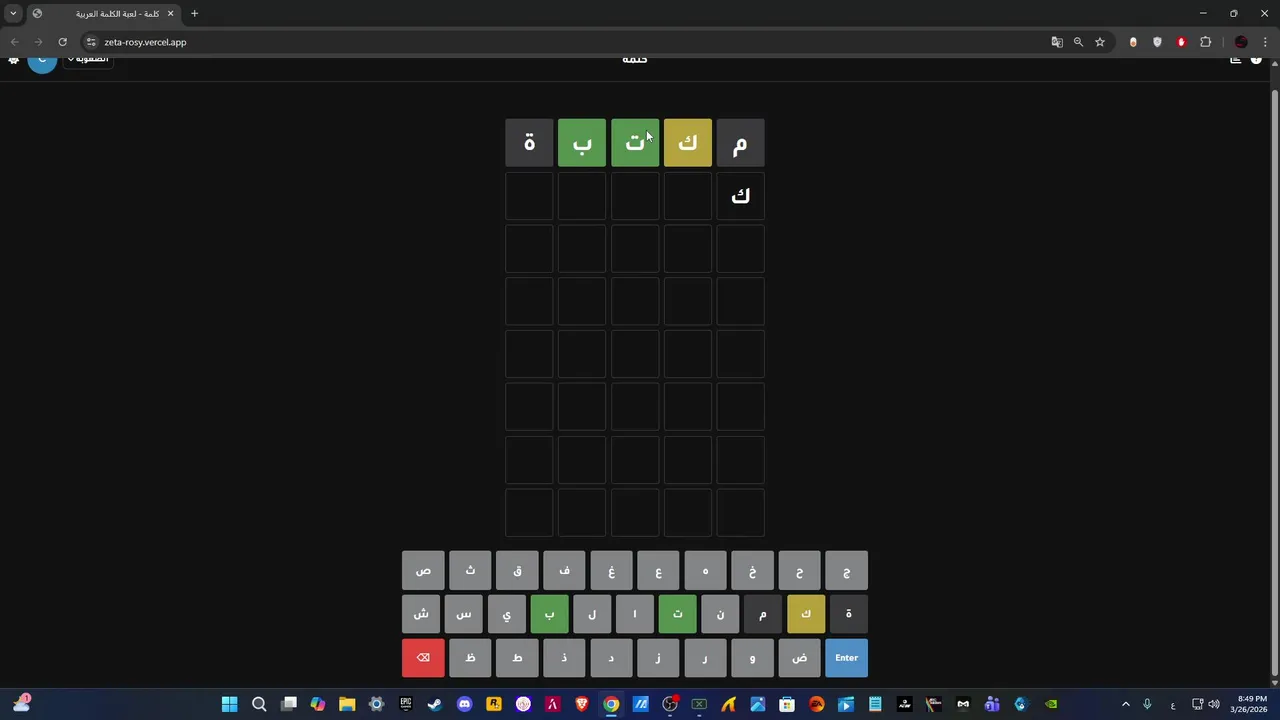Tap the ر key on keyboard
1280x720 pixels.
[x=705, y=658]
